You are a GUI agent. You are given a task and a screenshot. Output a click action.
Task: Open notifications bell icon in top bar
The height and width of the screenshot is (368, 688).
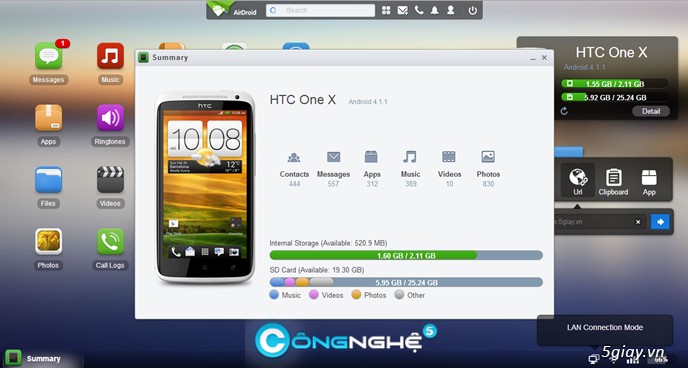coord(434,10)
